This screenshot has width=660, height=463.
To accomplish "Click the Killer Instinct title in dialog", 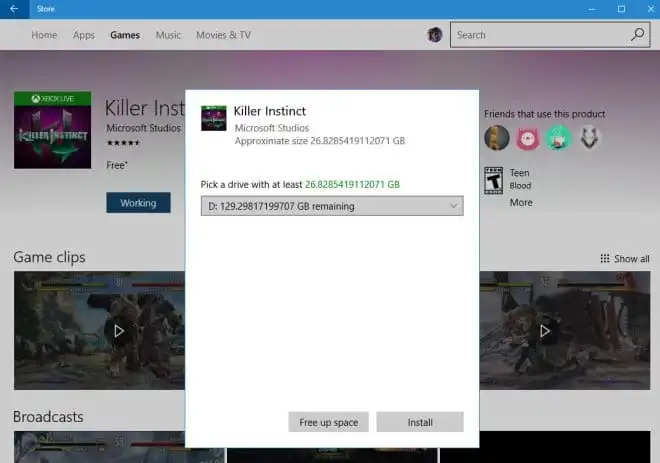I will click(x=270, y=111).
